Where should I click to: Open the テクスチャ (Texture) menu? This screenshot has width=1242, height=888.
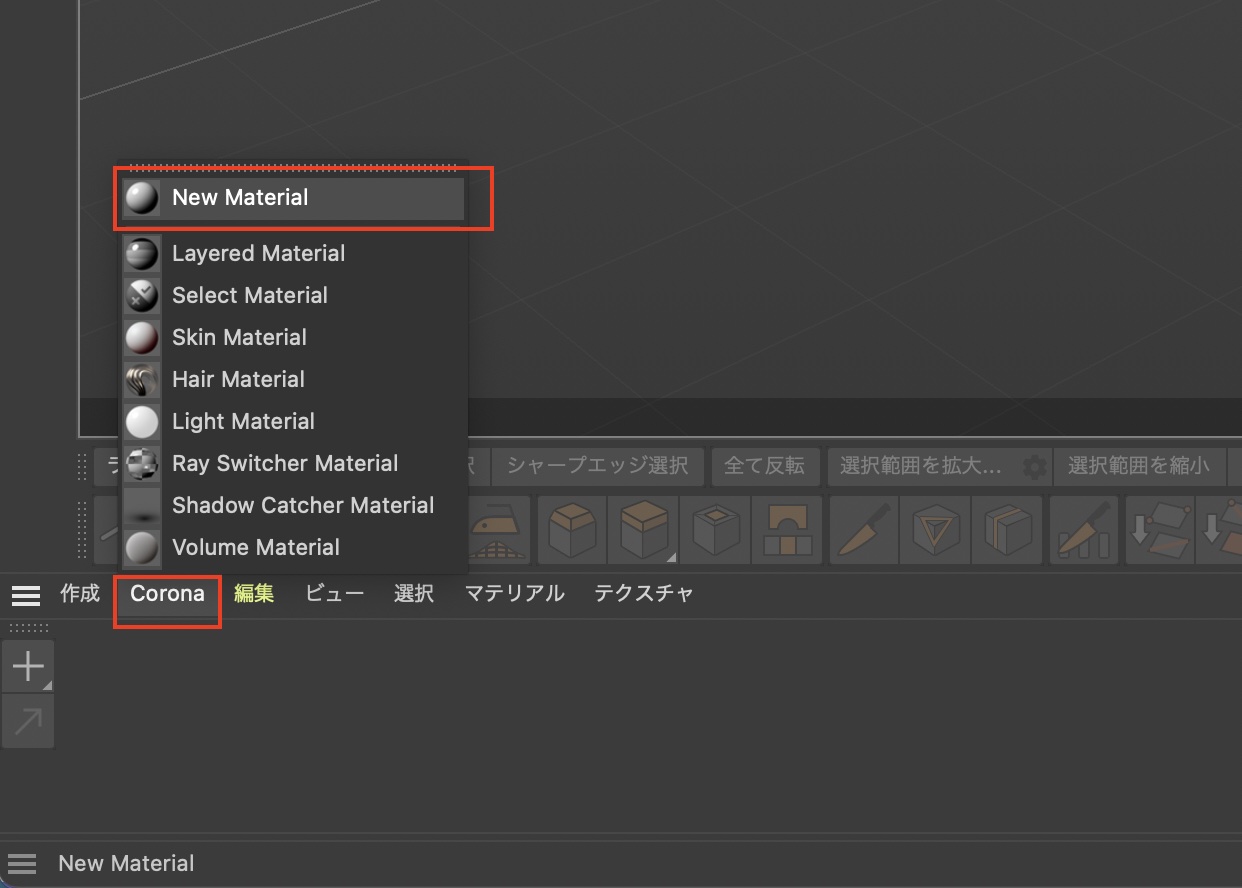pyautogui.click(x=643, y=594)
